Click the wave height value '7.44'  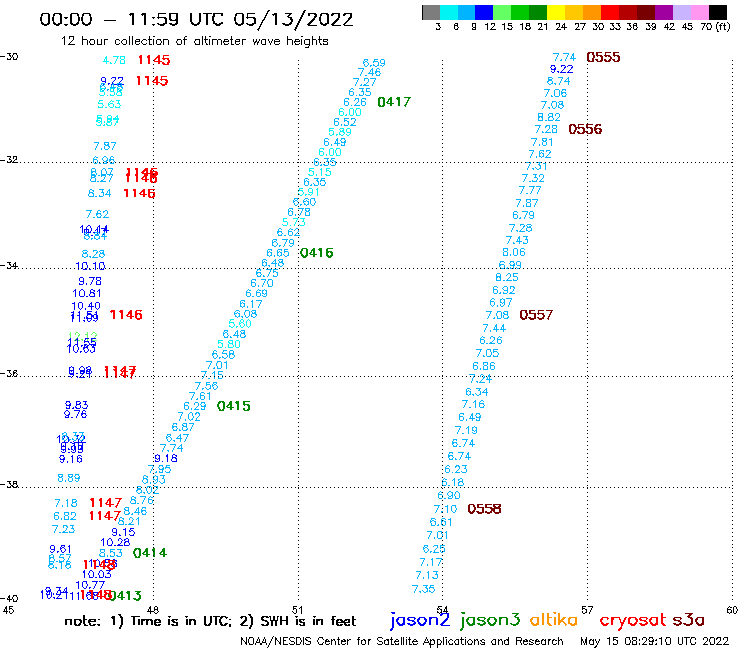pos(494,328)
